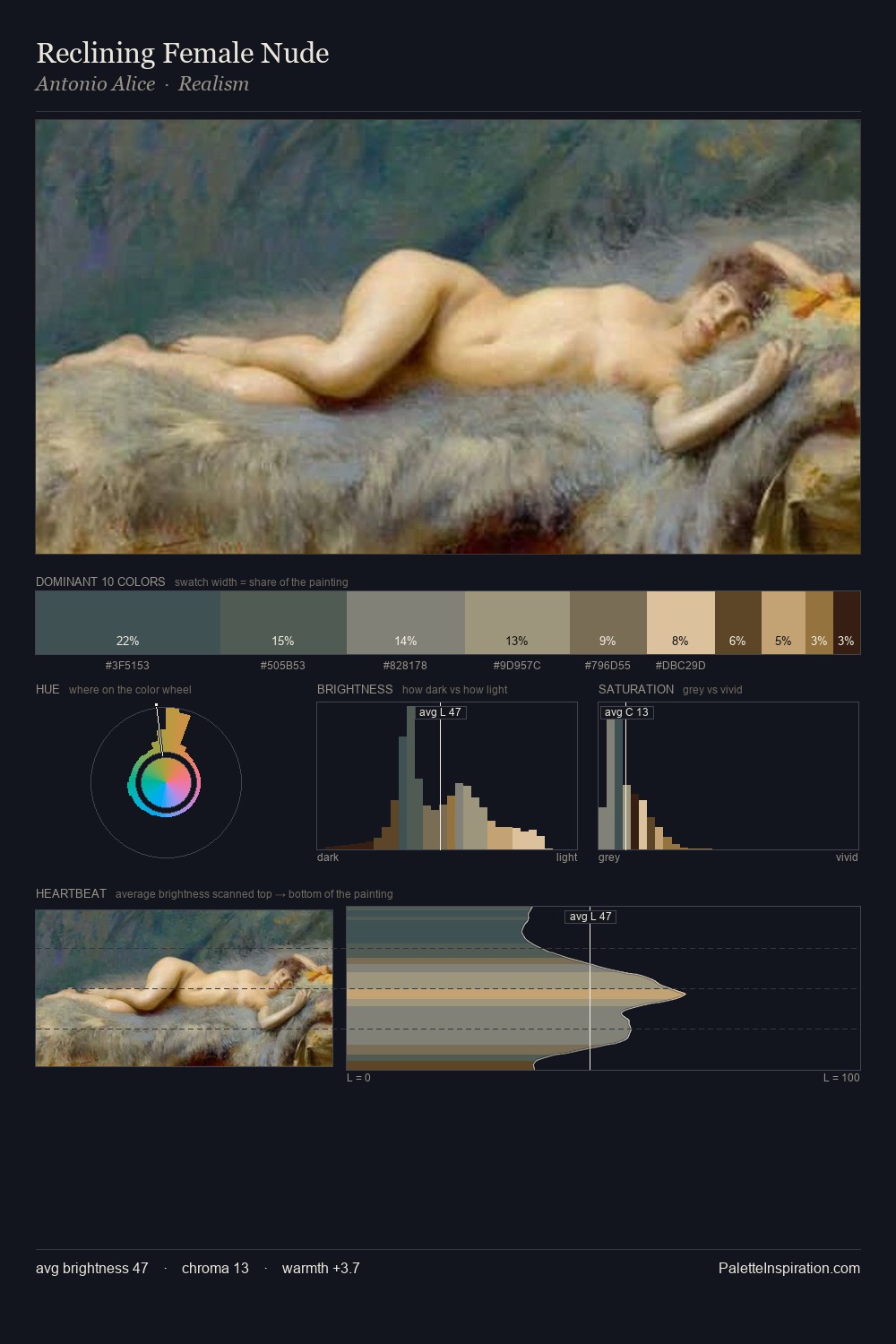Click the vivid axis label
896x1344 pixels.
[847, 857]
